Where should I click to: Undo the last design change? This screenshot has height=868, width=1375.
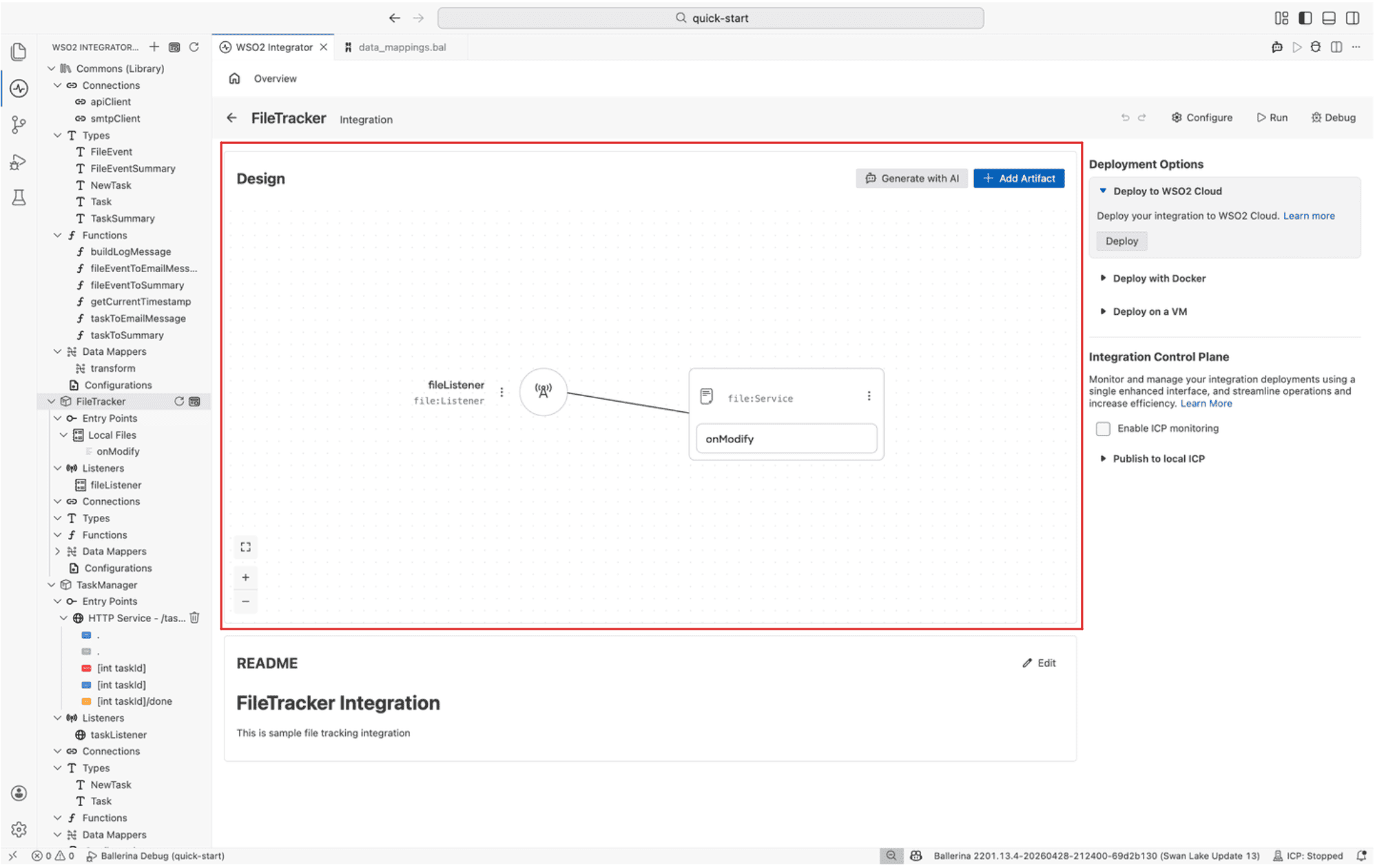click(x=1125, y=118)
